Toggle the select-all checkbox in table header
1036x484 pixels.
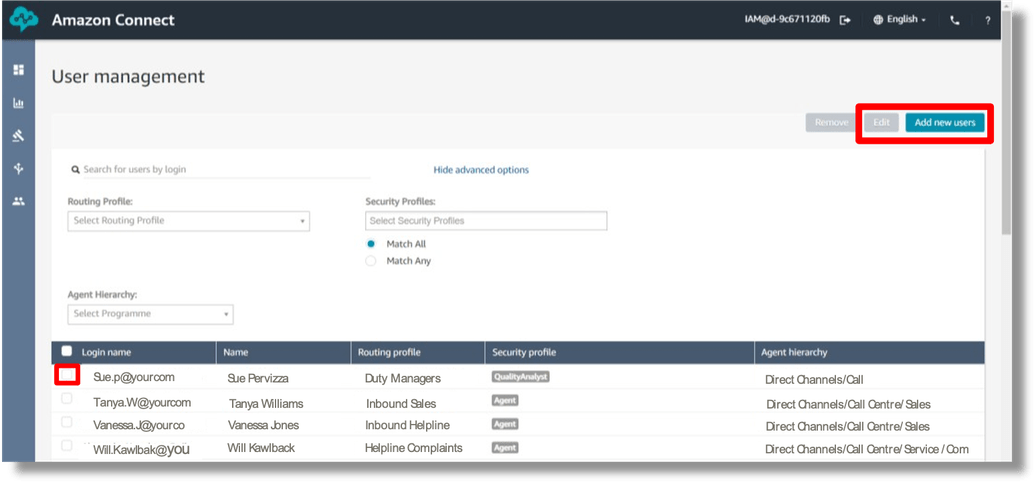pos(67,351)
